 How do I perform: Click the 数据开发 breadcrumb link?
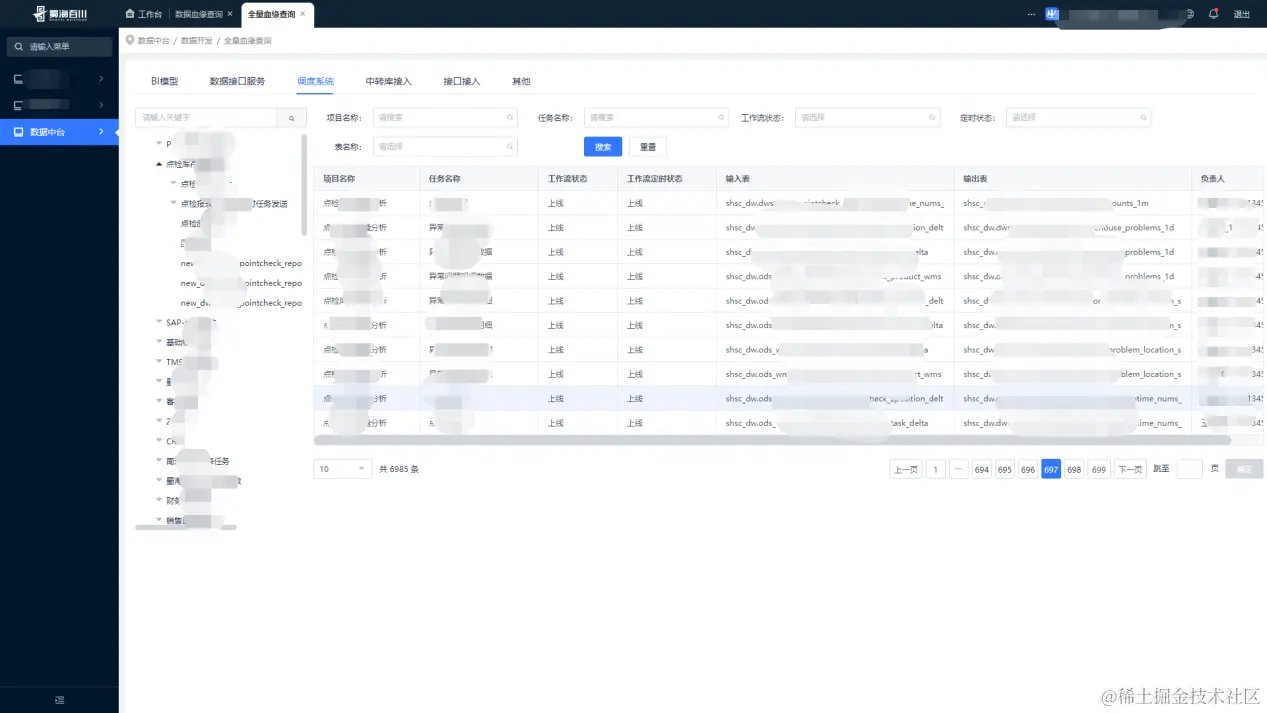[196, 41]
